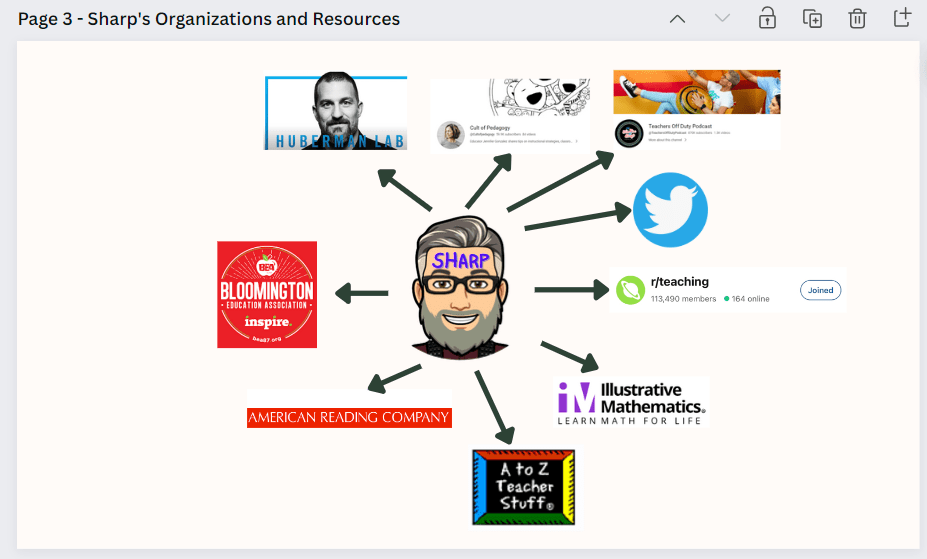Select the arrow pointing to r/teaching
Image resolution: width=927 pixels, height=559 pixels.
pos(572,290)
